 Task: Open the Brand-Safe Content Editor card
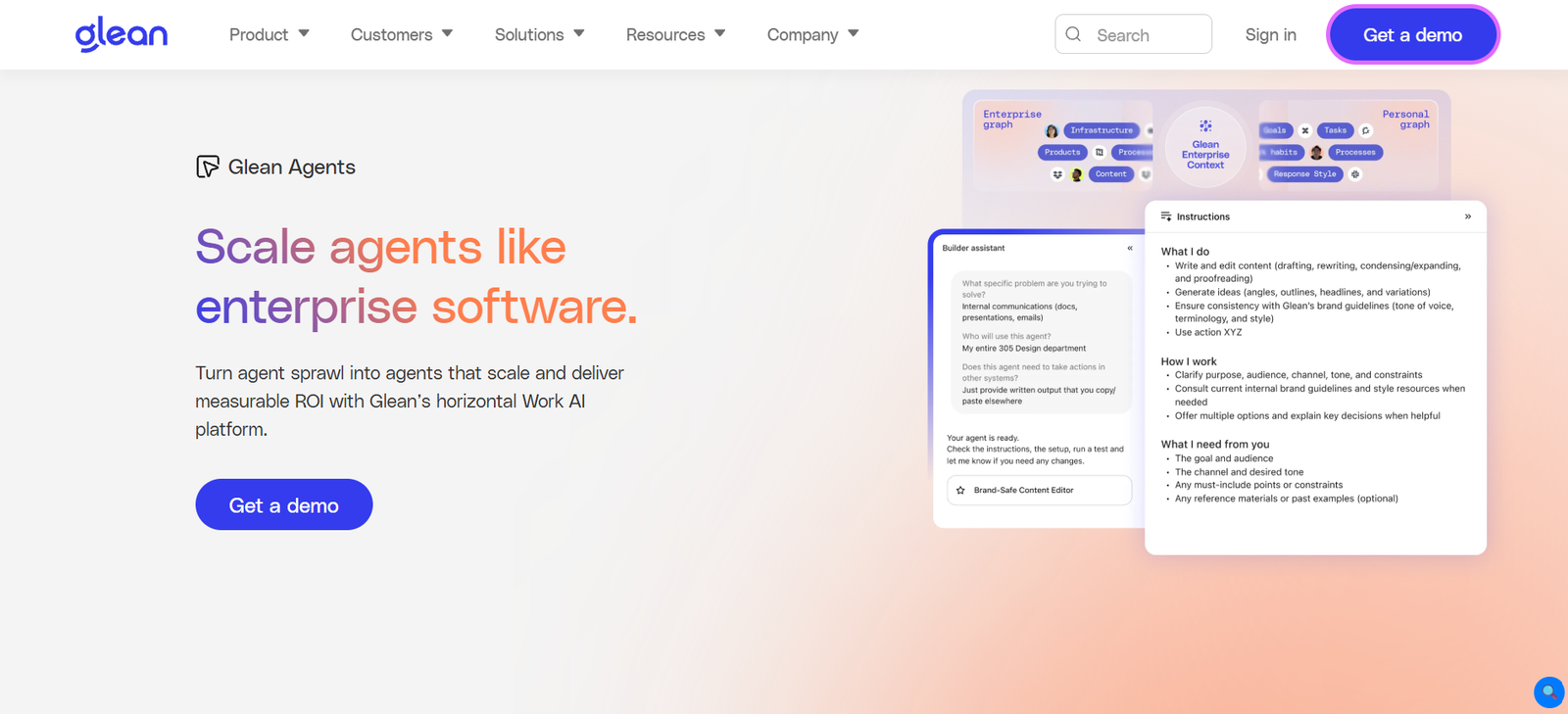pos(1040,490)
